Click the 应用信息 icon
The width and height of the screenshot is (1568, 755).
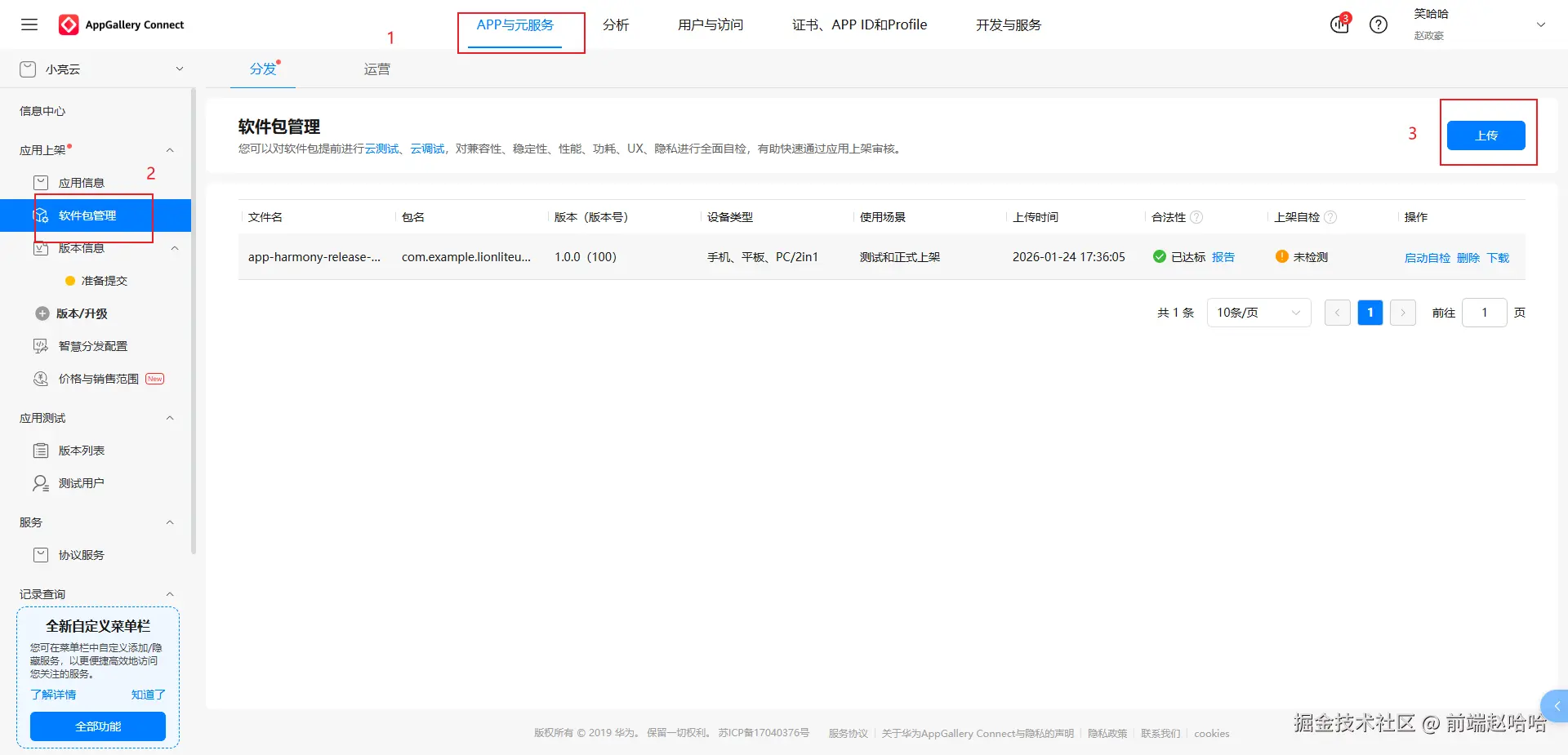click(40, 183)
